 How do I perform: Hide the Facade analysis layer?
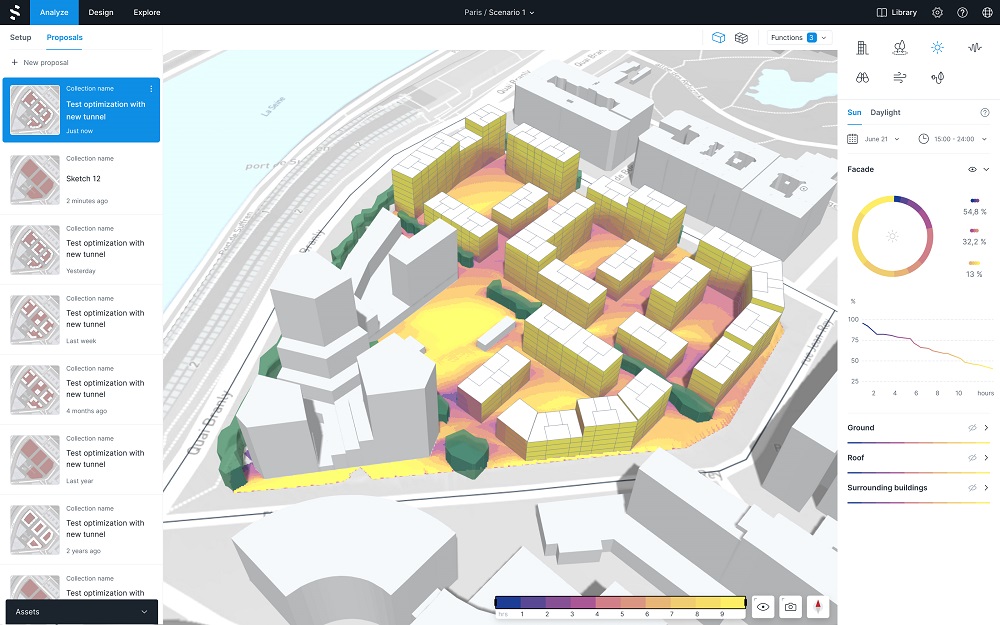pos(972,170)
